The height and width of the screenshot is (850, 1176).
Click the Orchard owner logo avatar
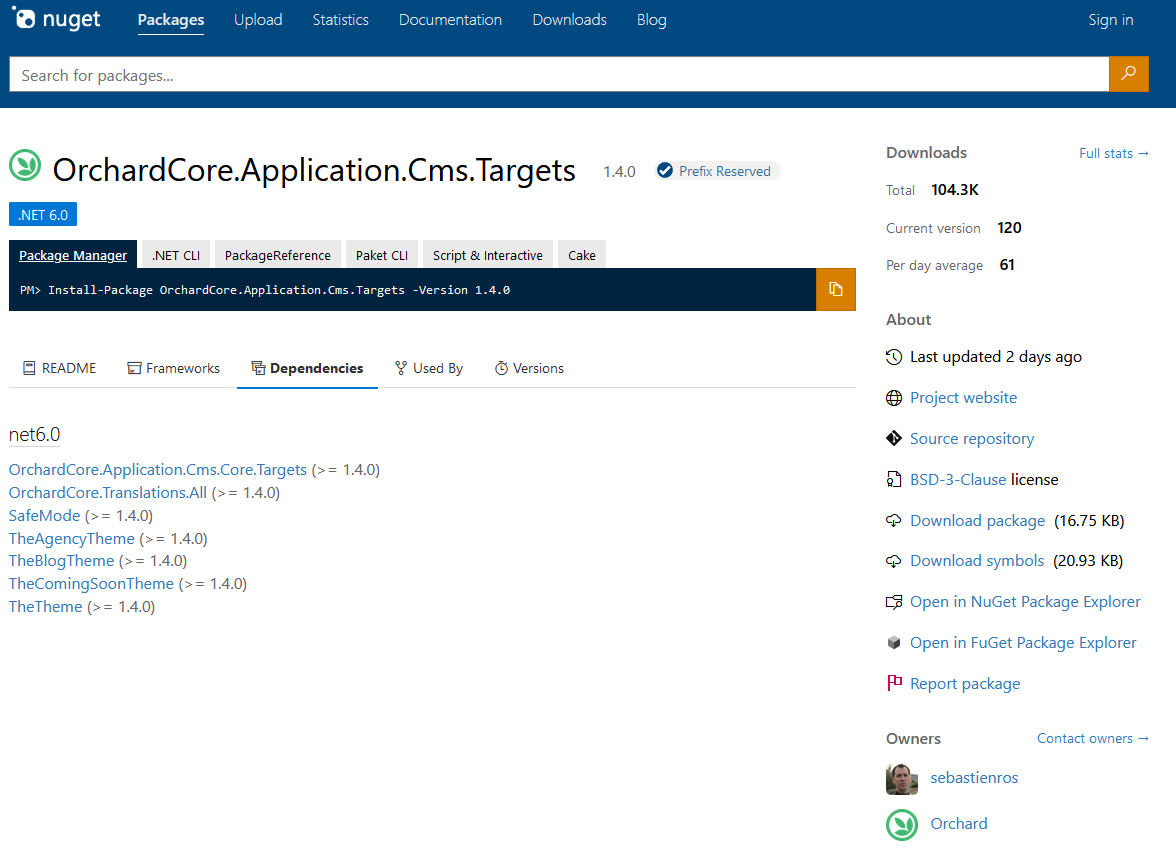[x=902, y=824]
